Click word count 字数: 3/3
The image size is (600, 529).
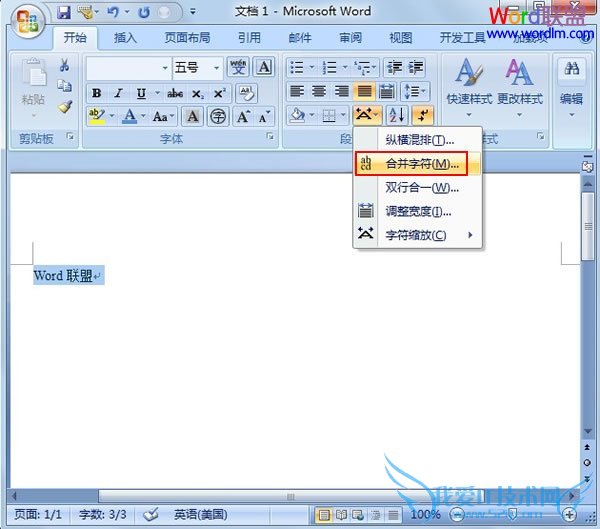tap(103, 515)
